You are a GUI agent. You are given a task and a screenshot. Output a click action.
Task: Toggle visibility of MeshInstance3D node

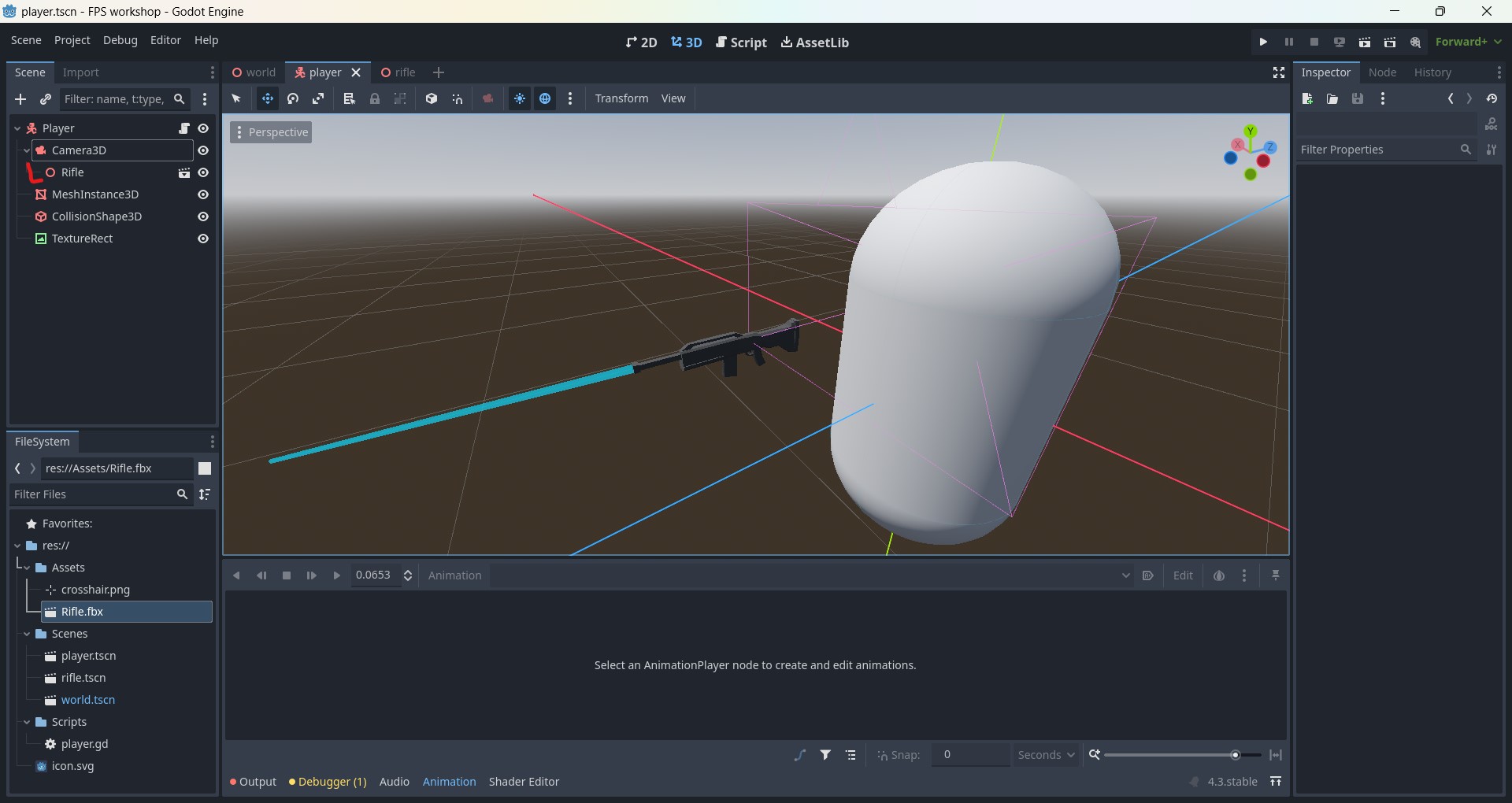pyautogui.click(x=203, y=194)
